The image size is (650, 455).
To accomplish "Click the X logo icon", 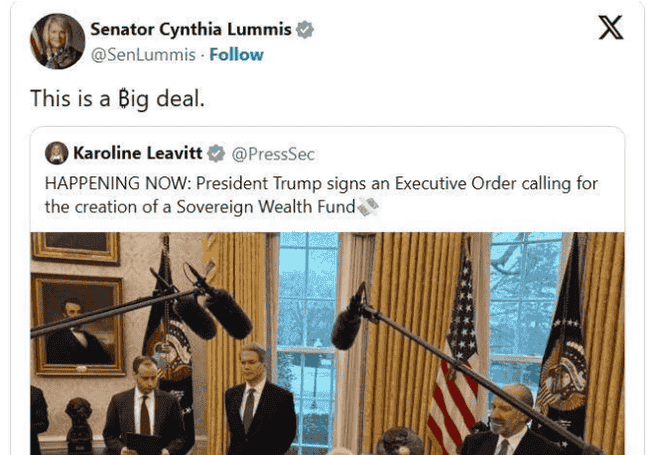I will pos(611,27).
